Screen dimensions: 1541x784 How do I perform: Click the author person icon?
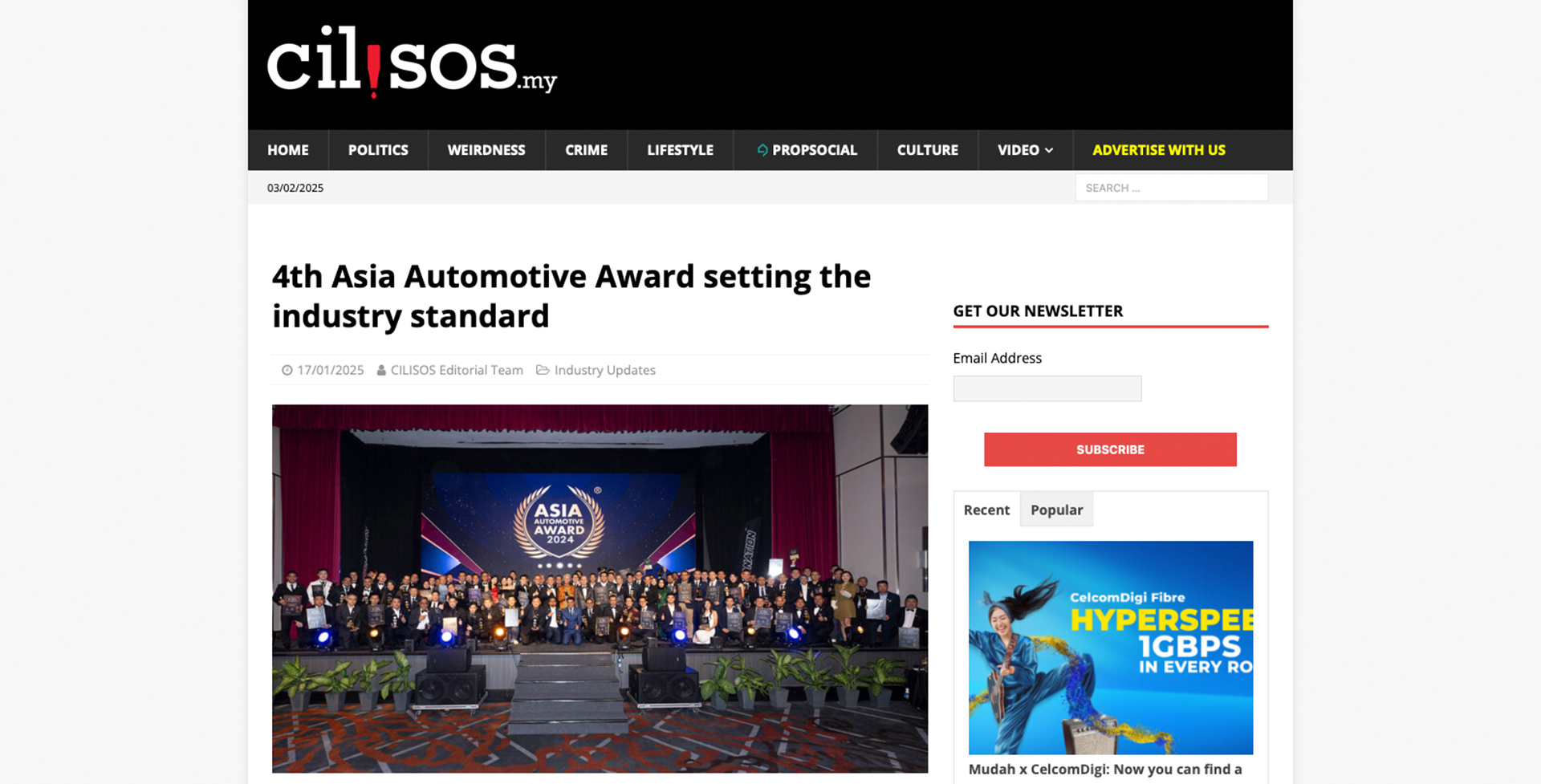point(381,370)
